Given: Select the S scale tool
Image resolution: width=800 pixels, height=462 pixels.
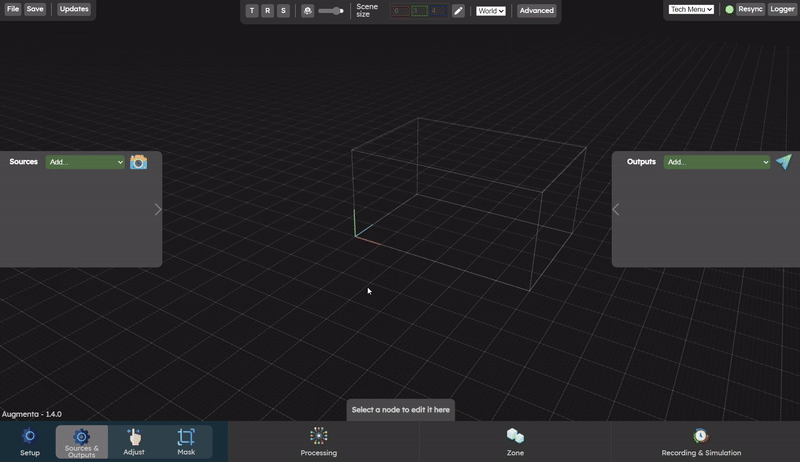Looking at the screenshot, I should (x=283, y=11).
